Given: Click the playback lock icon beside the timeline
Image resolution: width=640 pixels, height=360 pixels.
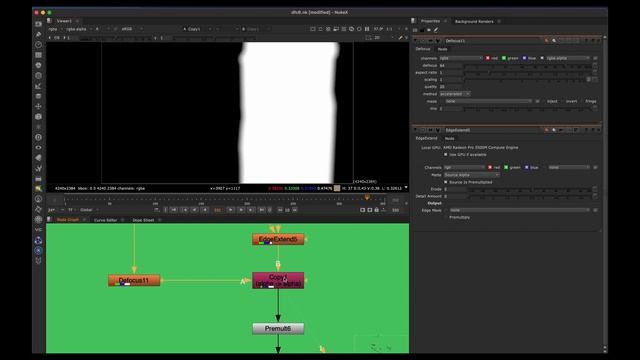Looking at the screenshot, I should [x=377, y=210].
